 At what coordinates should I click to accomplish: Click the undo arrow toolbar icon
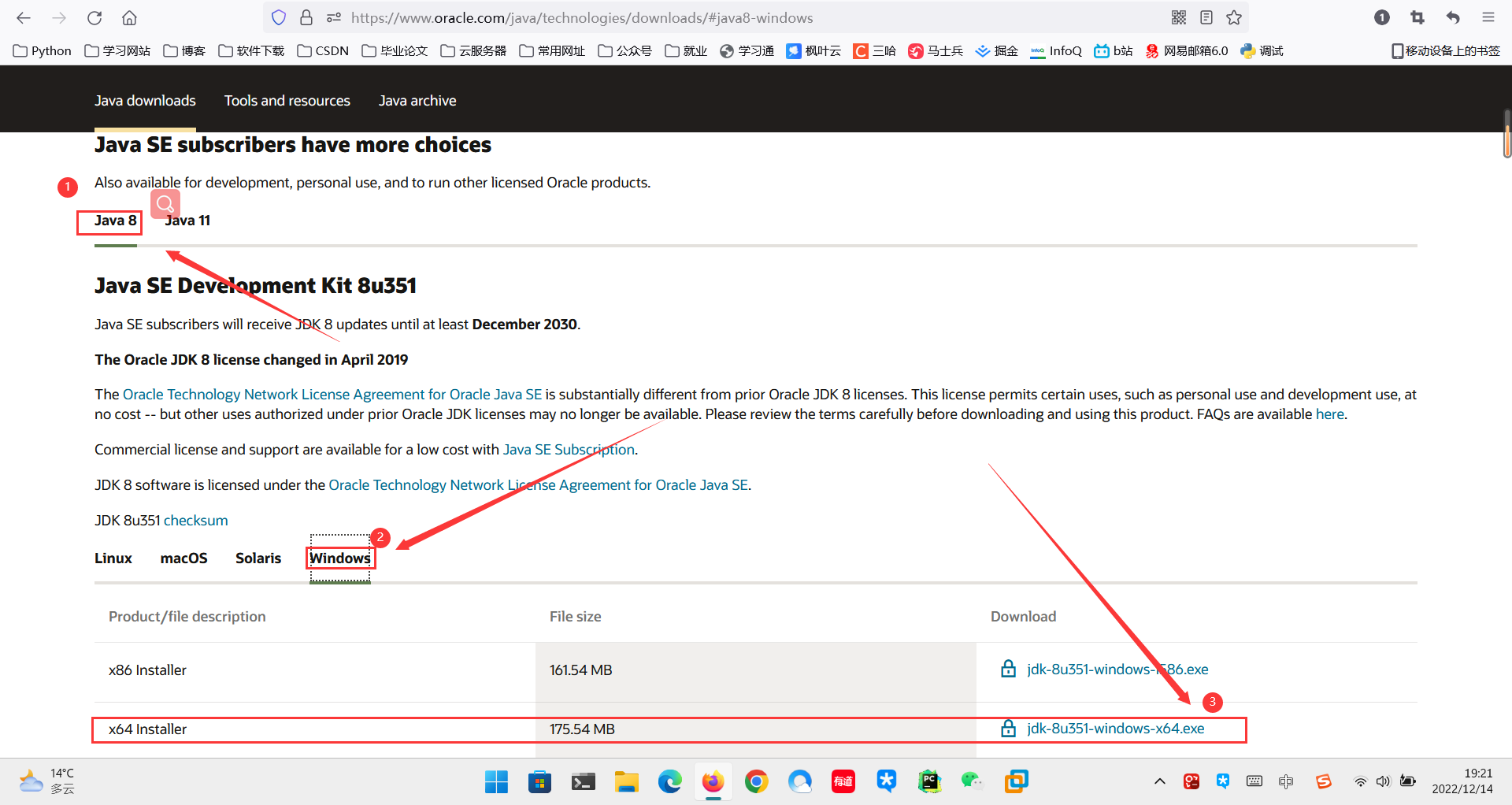pos(1453,17)
